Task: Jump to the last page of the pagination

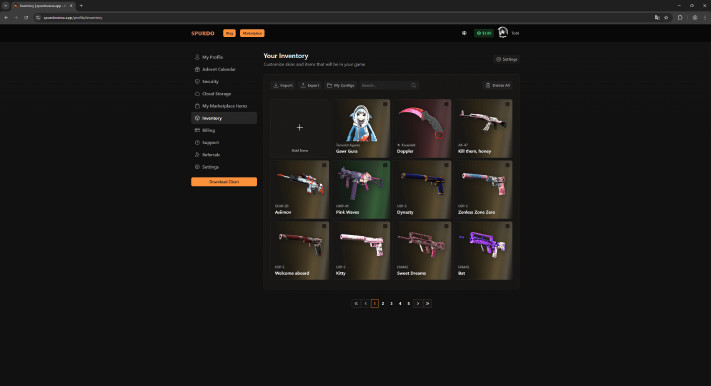Action: (x=427, y=303)
